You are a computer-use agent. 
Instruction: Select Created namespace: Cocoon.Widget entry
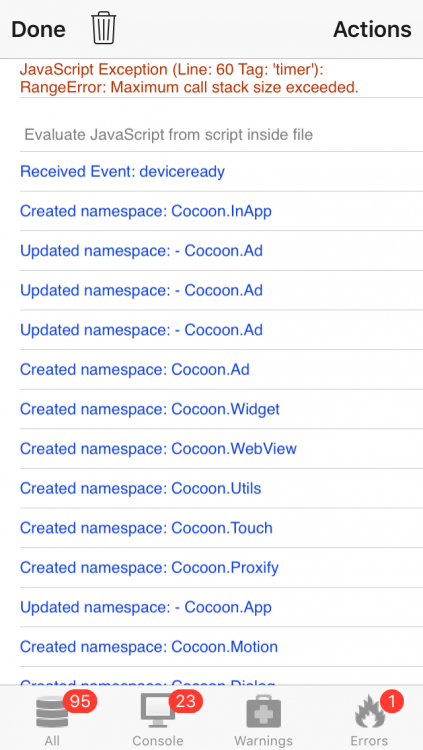pos(221,409)
